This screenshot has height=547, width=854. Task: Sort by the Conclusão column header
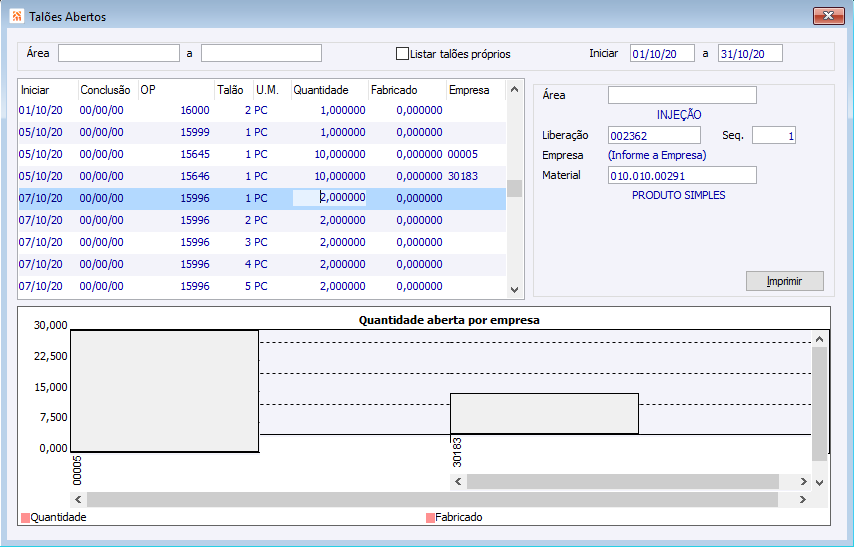coord(108,90)
